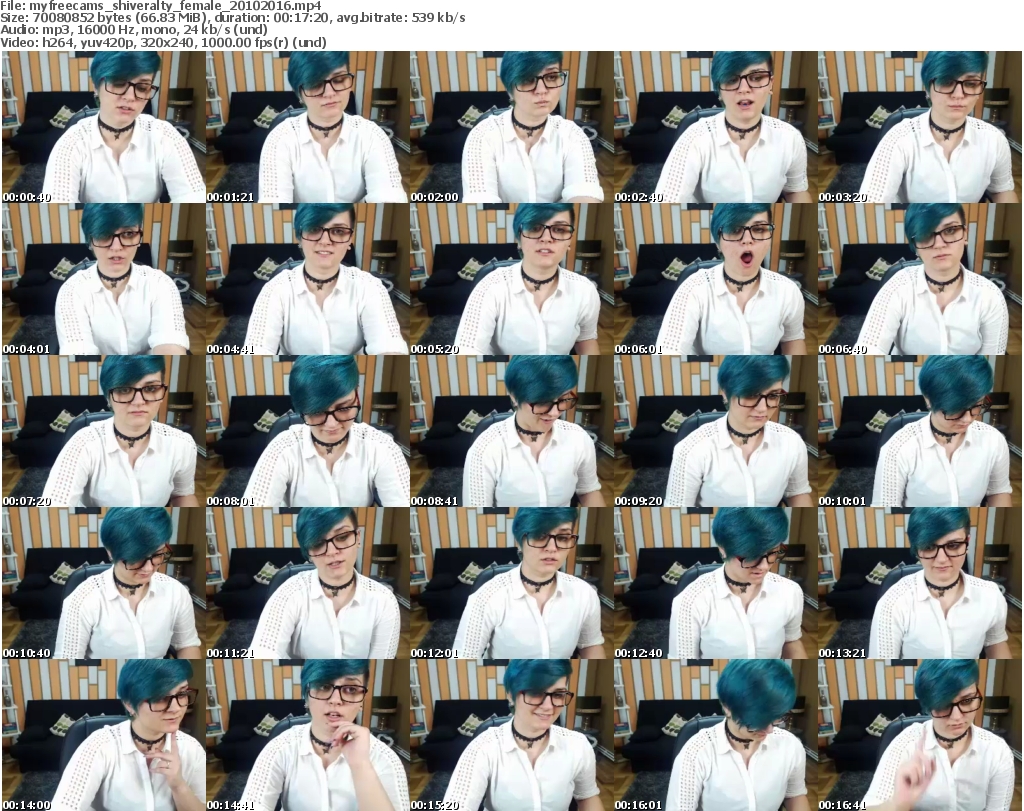Image resolution: width=1024 pixels, height=811 pixels.
Task: Select thumbnail at timestamp 00:04:01
Action: 104,279
